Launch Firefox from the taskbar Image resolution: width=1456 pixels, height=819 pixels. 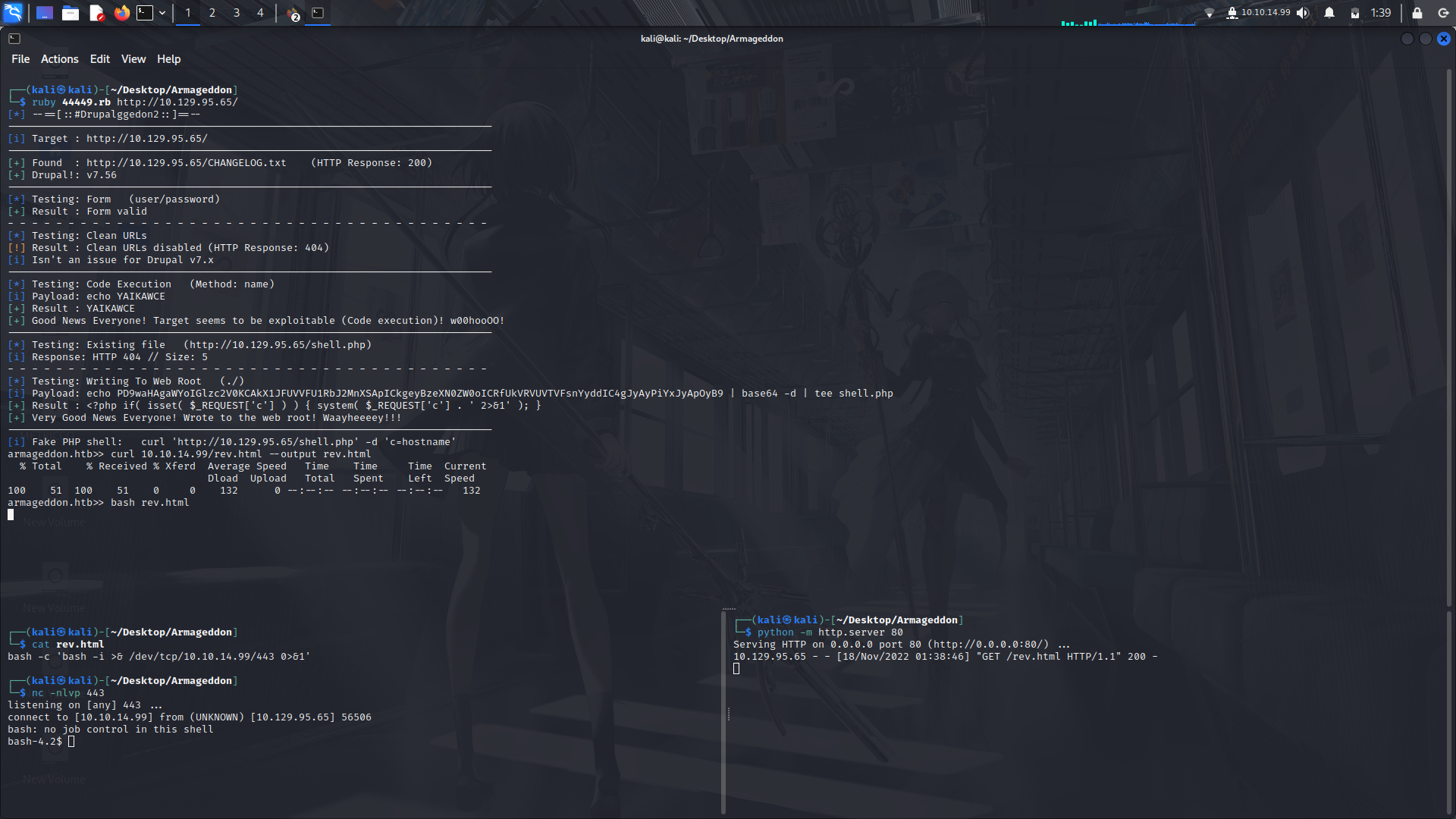(x=121, y=13)
